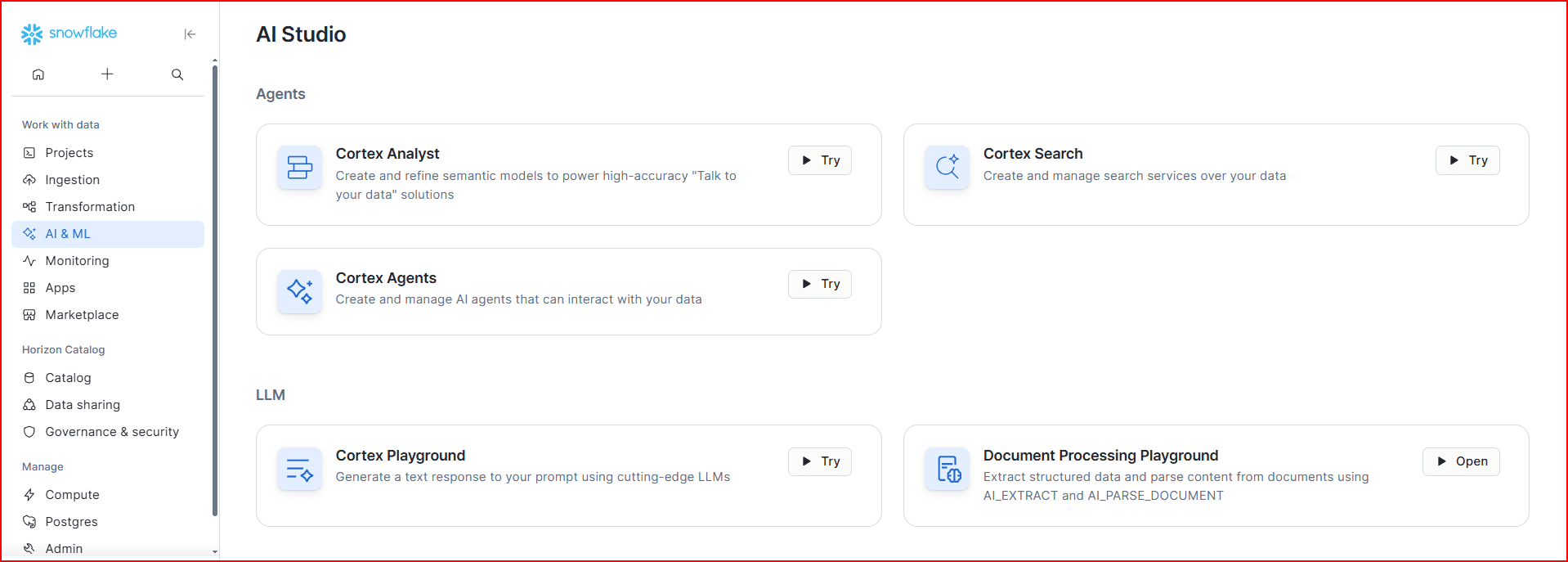Click the Admin wrench icon

coord(29,549)
